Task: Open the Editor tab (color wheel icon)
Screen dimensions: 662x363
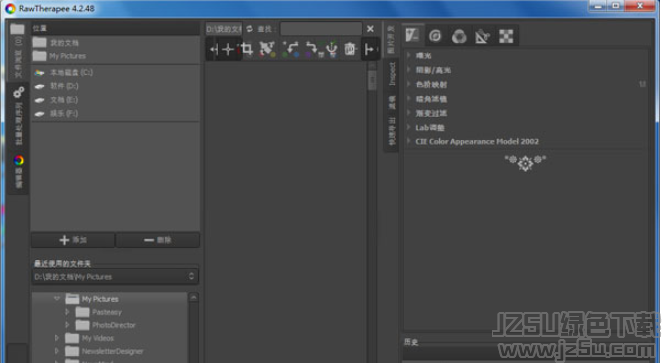Action: coord(18,172)
